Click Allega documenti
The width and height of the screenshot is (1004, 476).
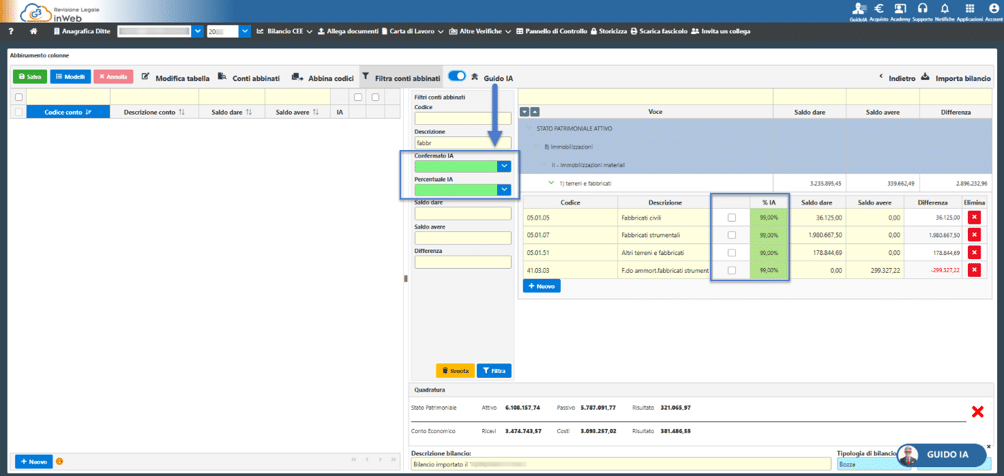(348, 31)
